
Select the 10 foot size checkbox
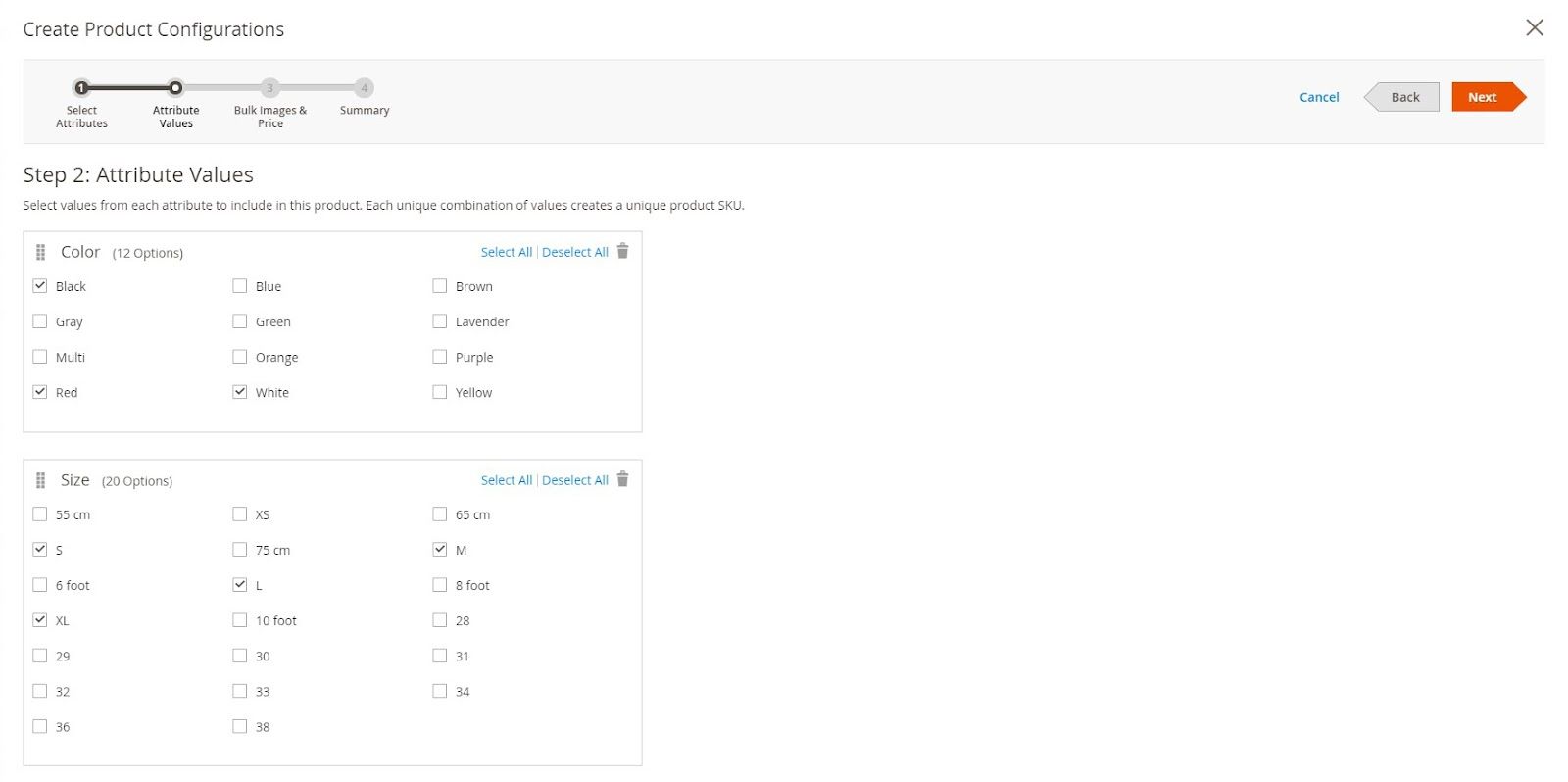(x=240, y=620)
